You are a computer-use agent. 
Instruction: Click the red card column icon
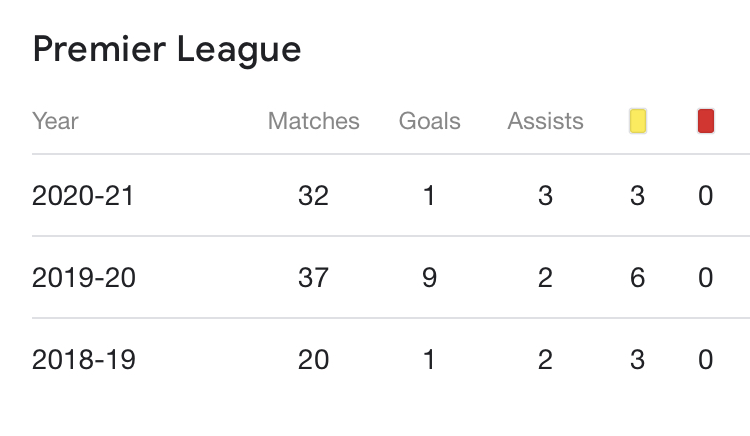[x=706, y=122]
